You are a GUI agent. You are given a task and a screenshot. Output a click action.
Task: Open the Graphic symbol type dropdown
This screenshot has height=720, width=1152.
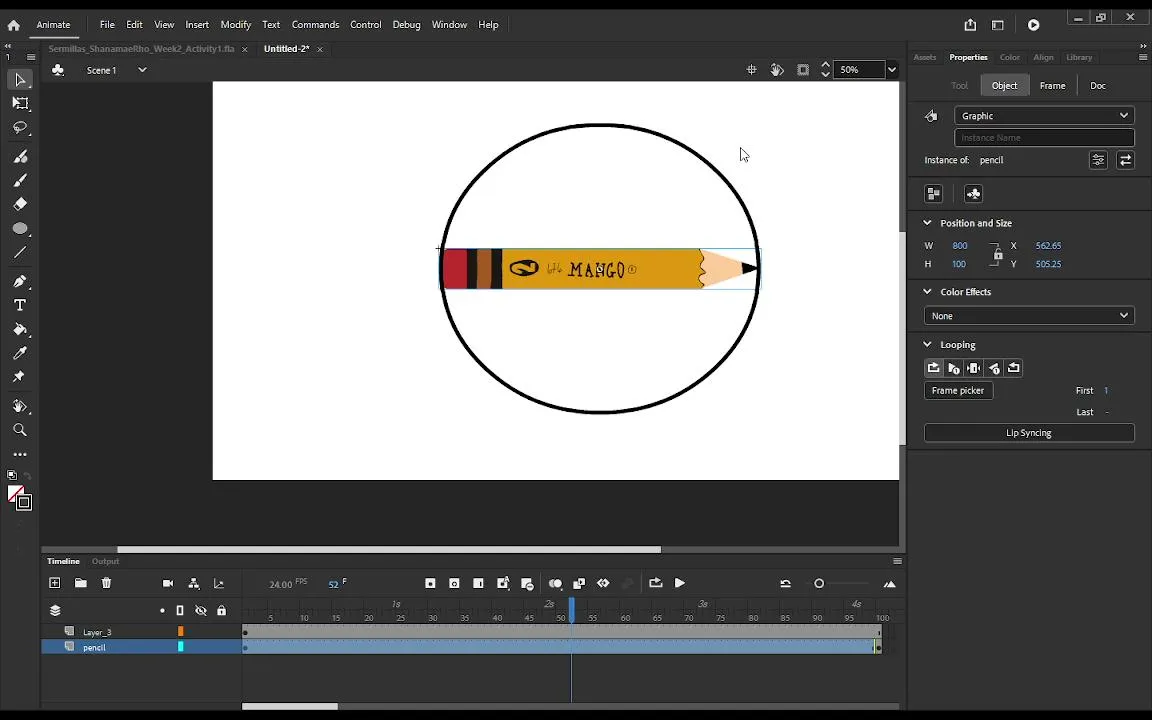(x=1044, y=115)
